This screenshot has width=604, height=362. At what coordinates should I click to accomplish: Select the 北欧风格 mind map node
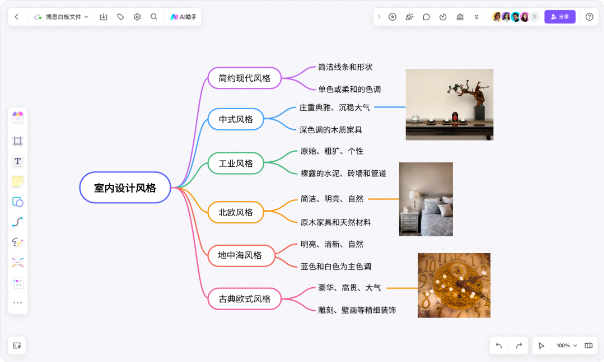[x=236, y=212]
